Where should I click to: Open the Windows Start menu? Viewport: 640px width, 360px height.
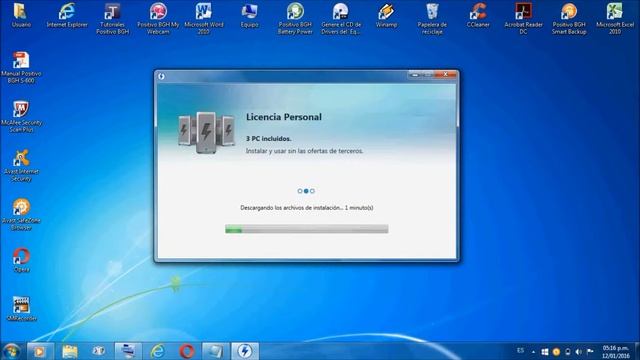(x=11, y=351)
